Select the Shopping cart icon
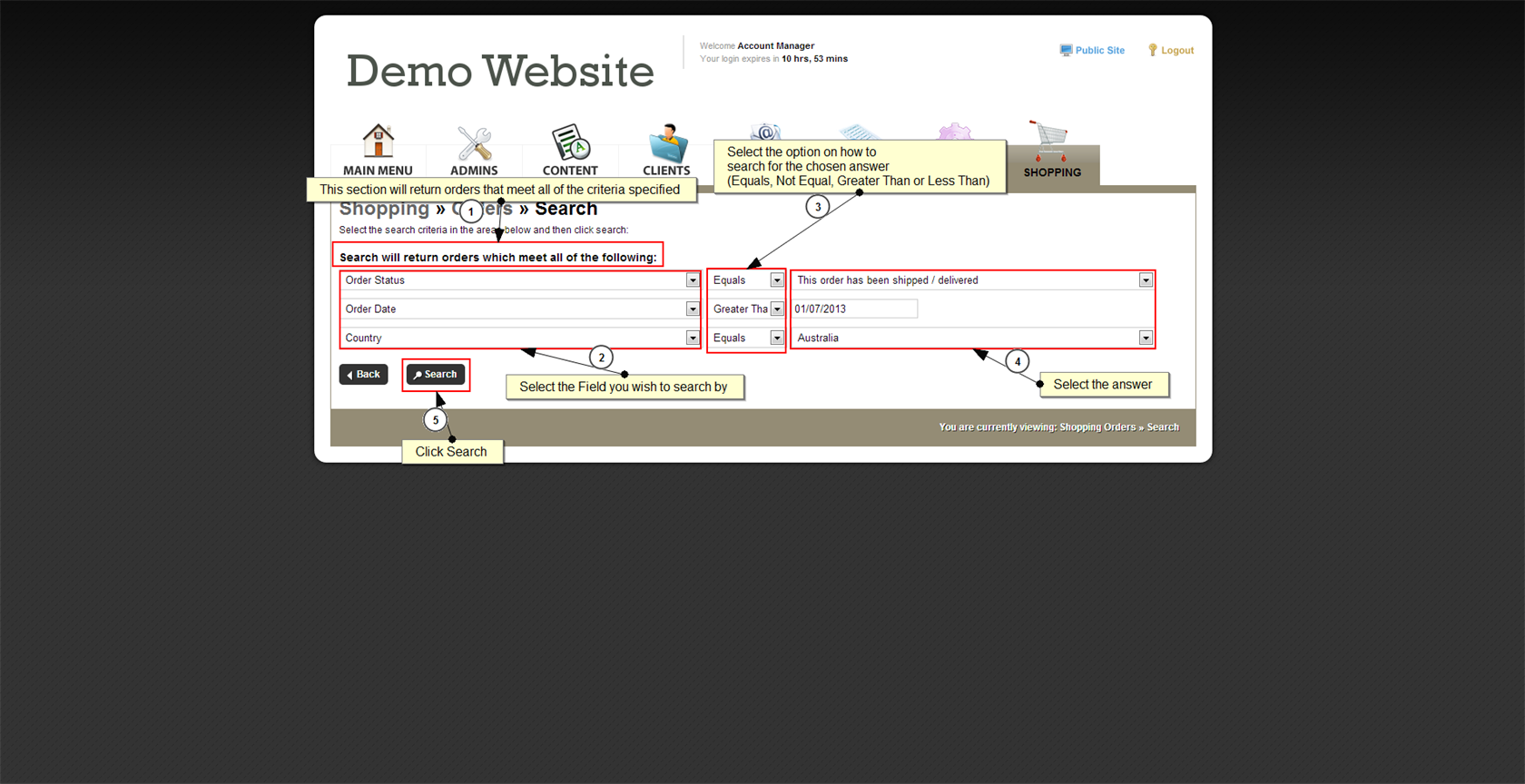 1050,141
